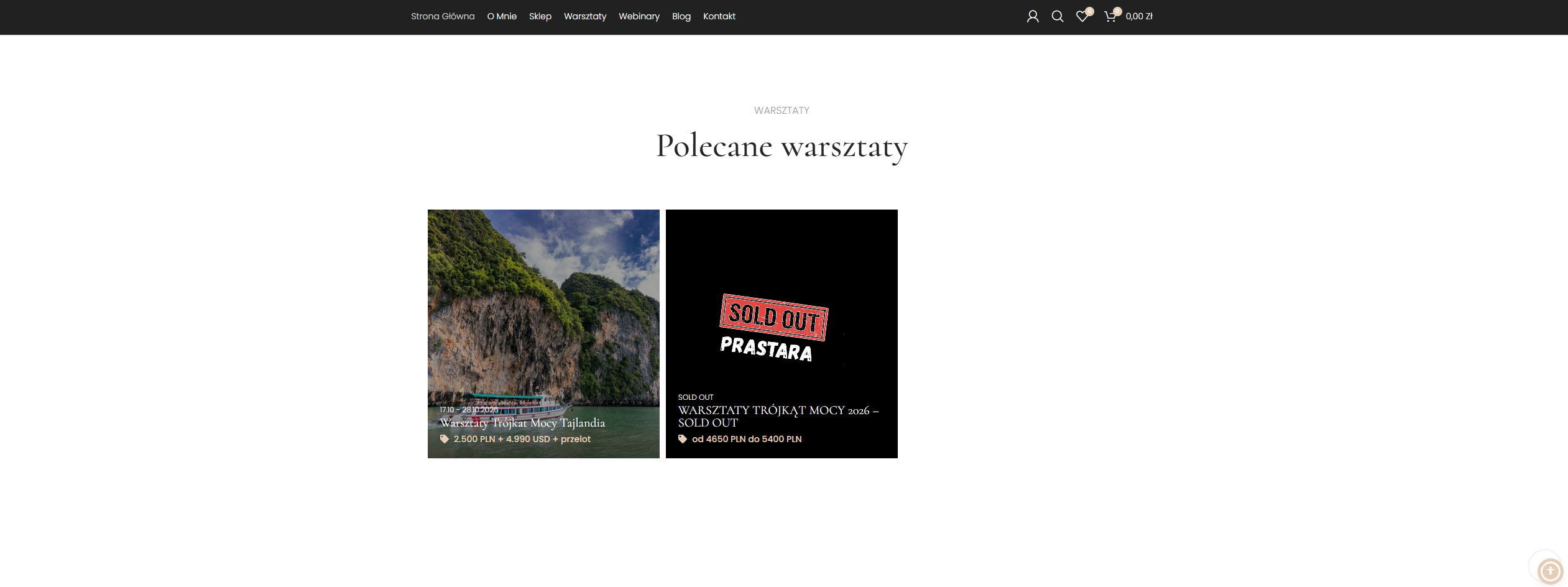Screen dimensions: 1568x587
Task: Navigate to Sklep menu item
Action: click(x=540, y=17)
